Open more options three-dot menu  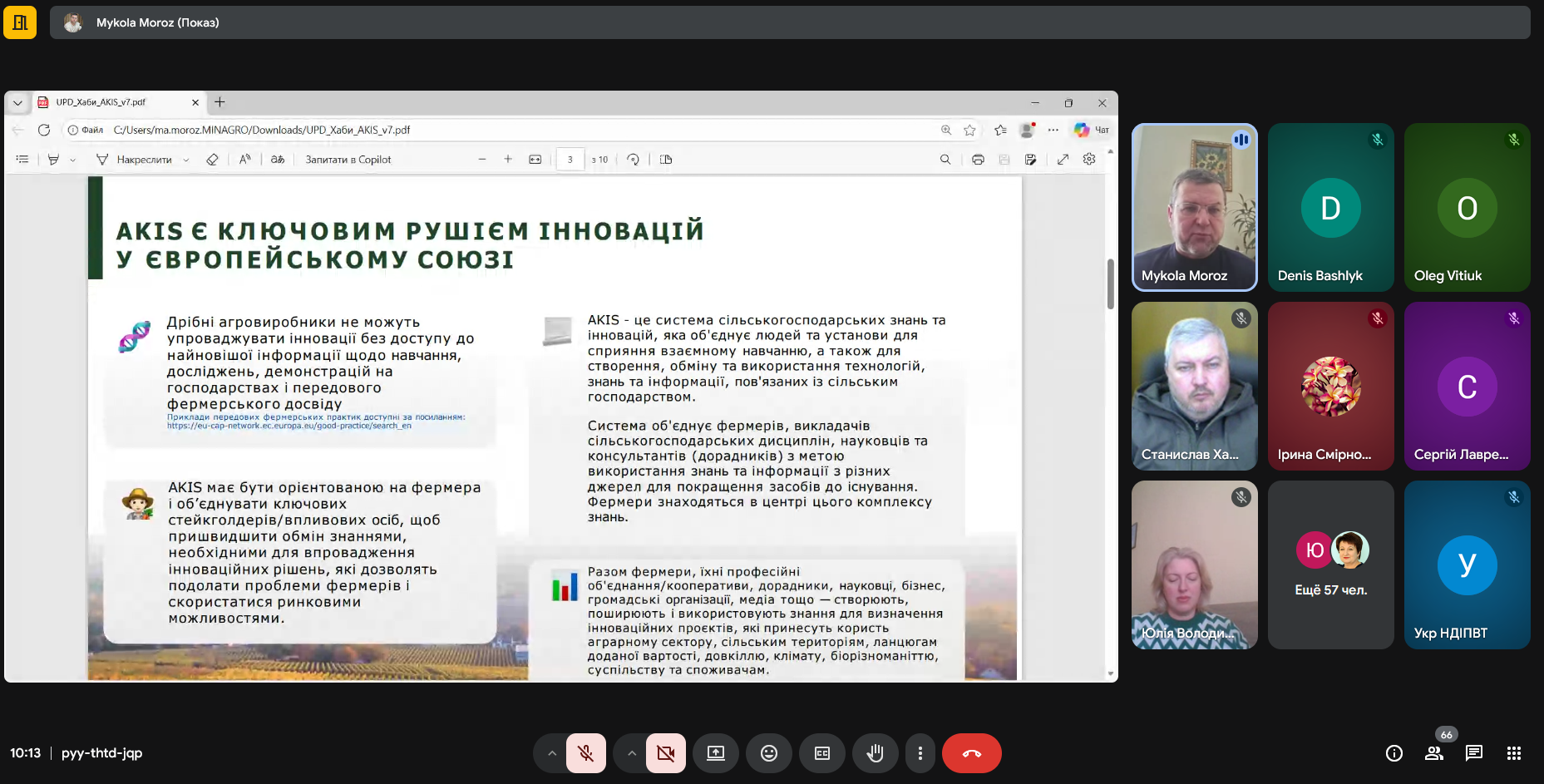pos(920,753)
